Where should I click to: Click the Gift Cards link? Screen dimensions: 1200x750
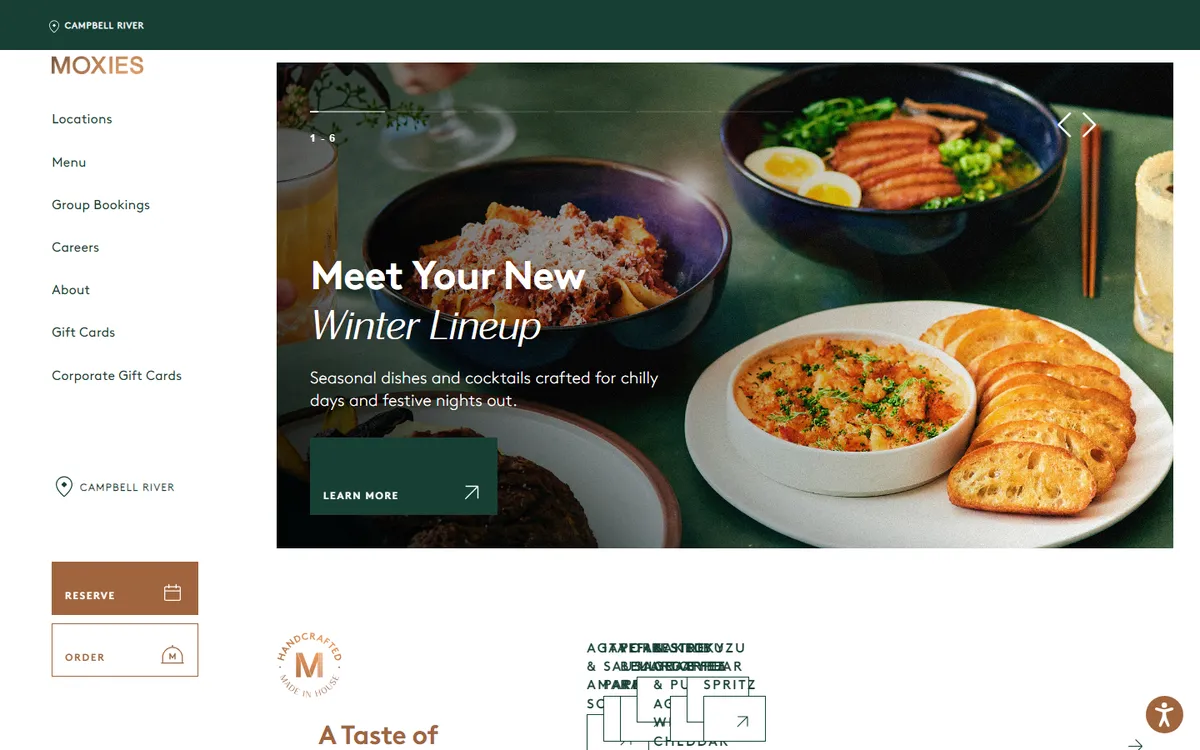(83, 332)
